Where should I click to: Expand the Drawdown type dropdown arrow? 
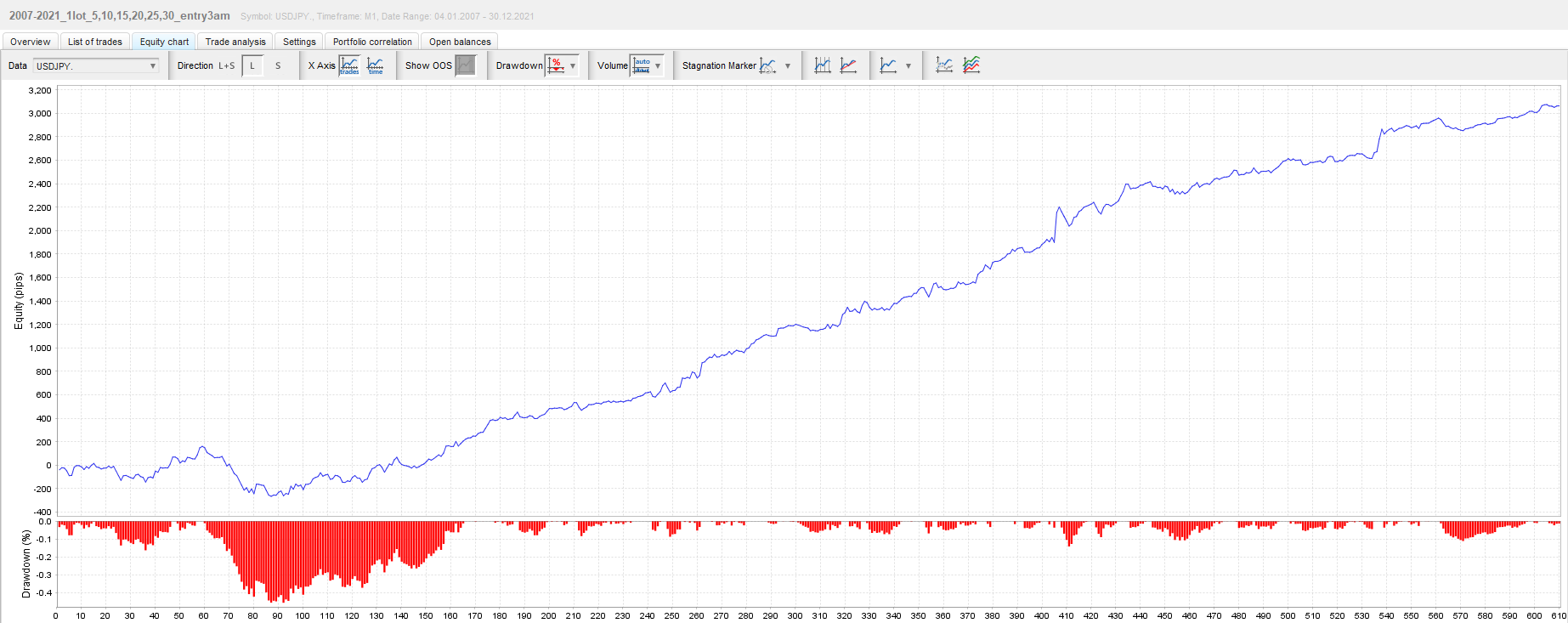pyautogui.click(x=573, y=65)
